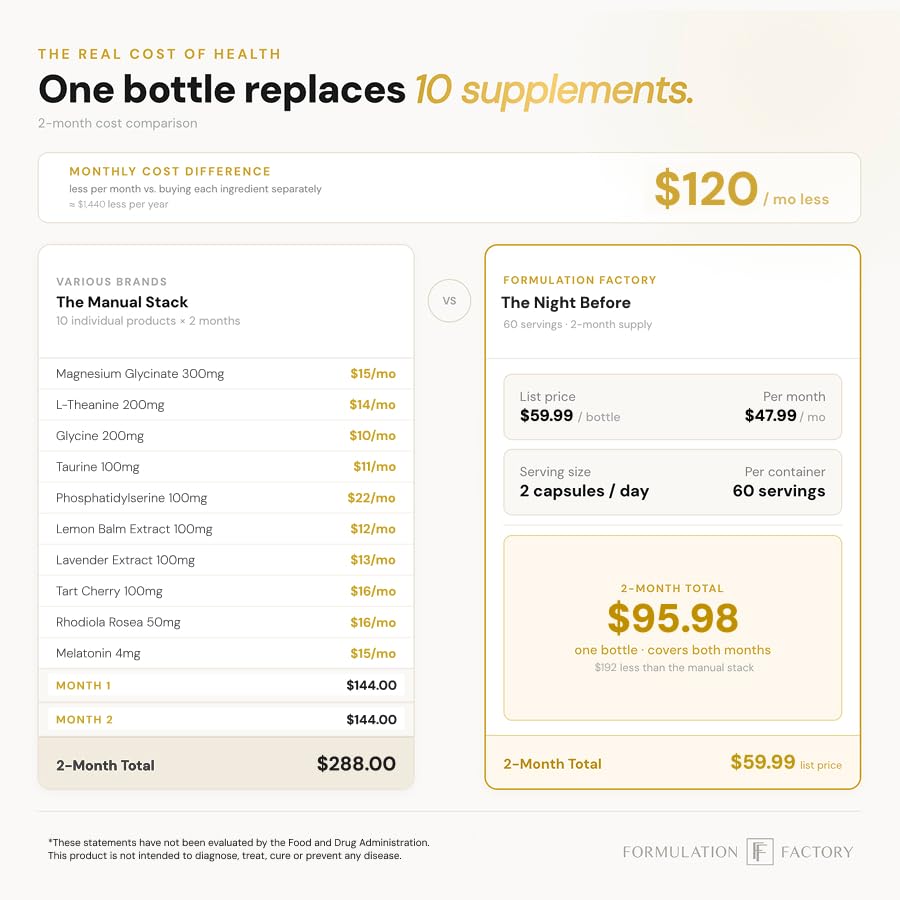Click the circular VS badge
The width and height of the screenshot is (900, 900).
pos(449,300)
